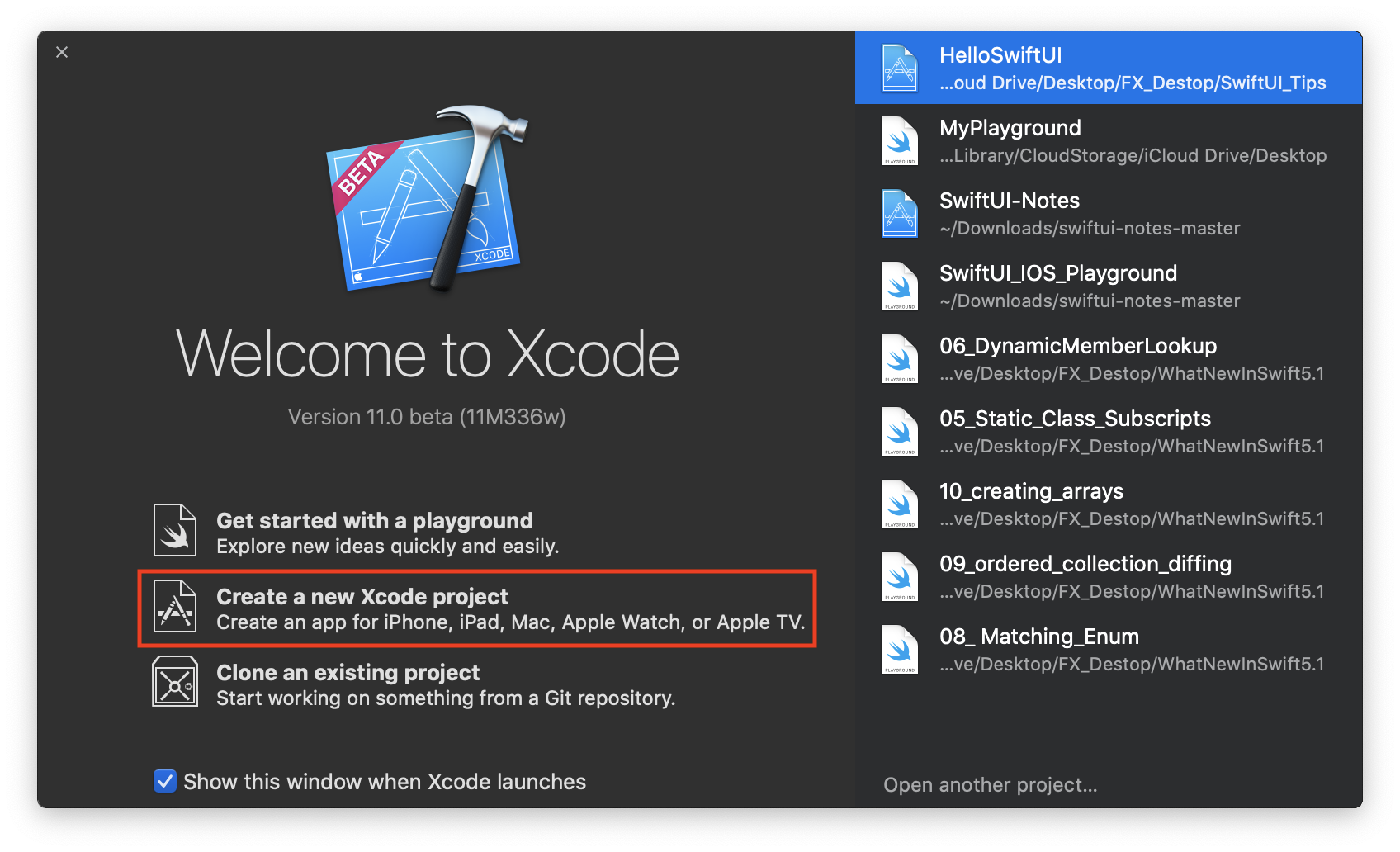This screenshot has height=852, width=1400.
Task: Open recent item 10_creating_arrays
Action: point(1109,504)
